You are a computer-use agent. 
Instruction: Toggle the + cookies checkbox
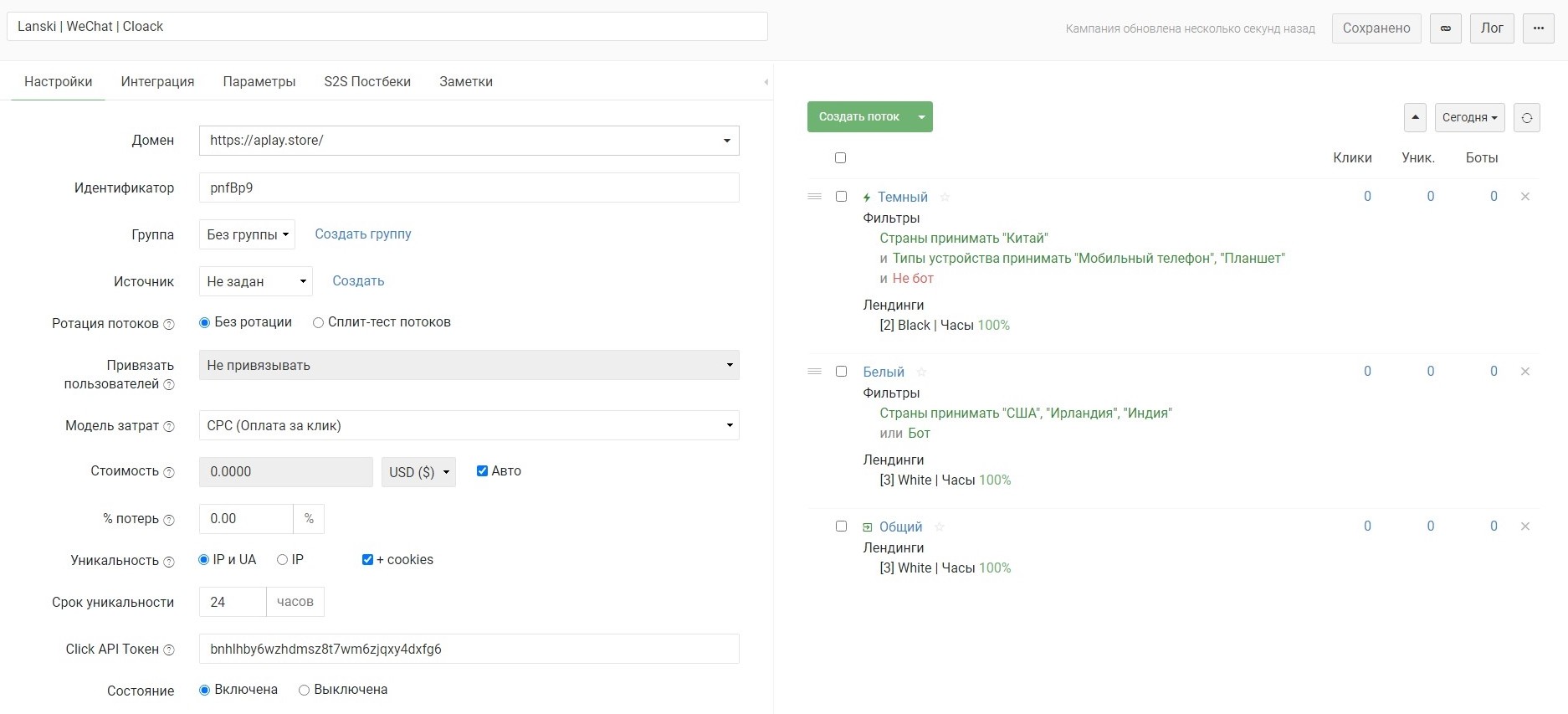coord(367,560)
